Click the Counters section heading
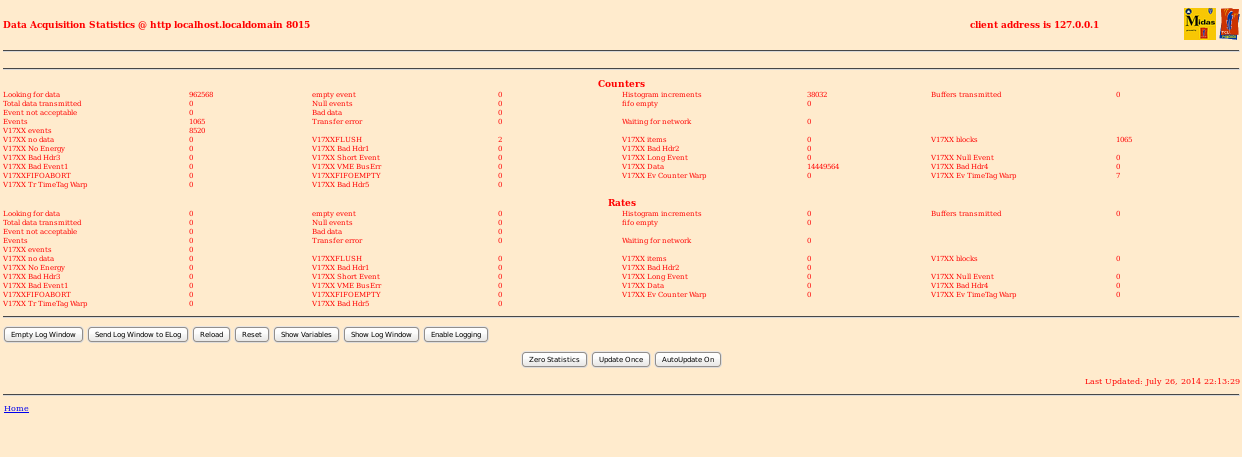The width and height of the screenshot is (1242, 457). click(x=621, y=83)
